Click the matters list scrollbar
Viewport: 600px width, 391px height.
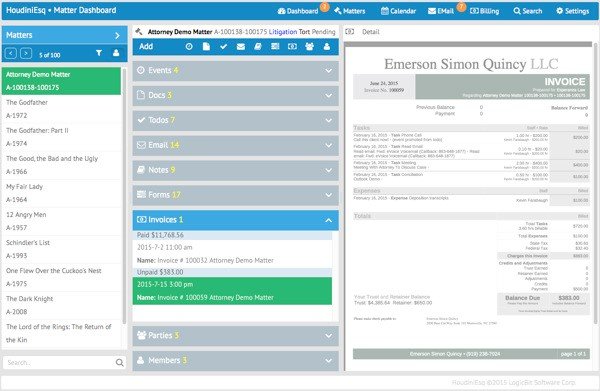click(124, 196)
